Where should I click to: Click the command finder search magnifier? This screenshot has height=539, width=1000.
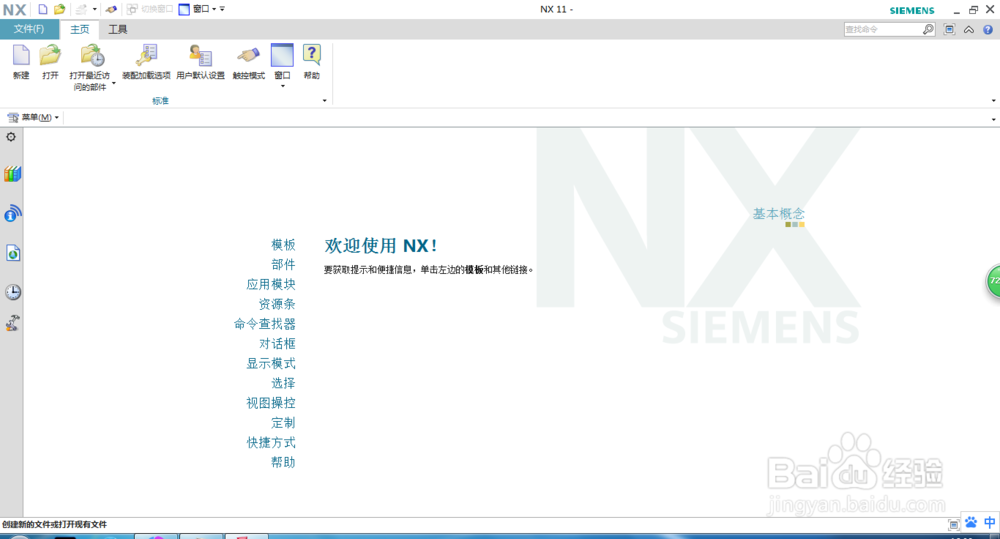928,29
